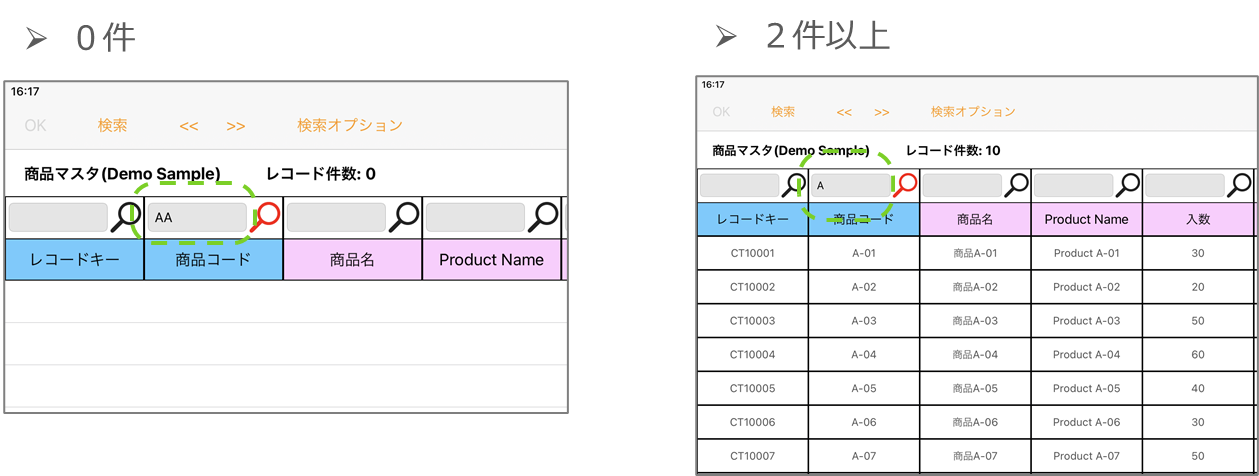Select the row with record key CT10003
The width and height of the screenshot is (1259, 476).
click(x=752, y=321)
